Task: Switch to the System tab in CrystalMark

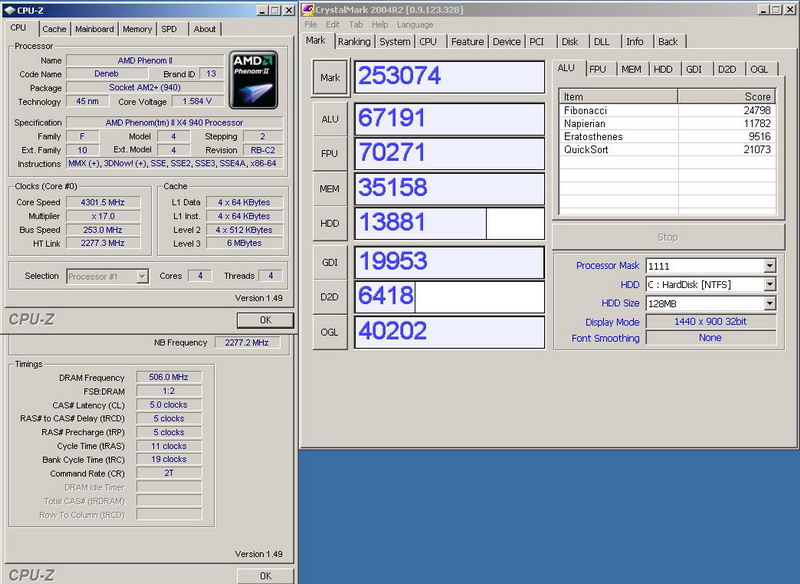Action: tap(394, 42)
